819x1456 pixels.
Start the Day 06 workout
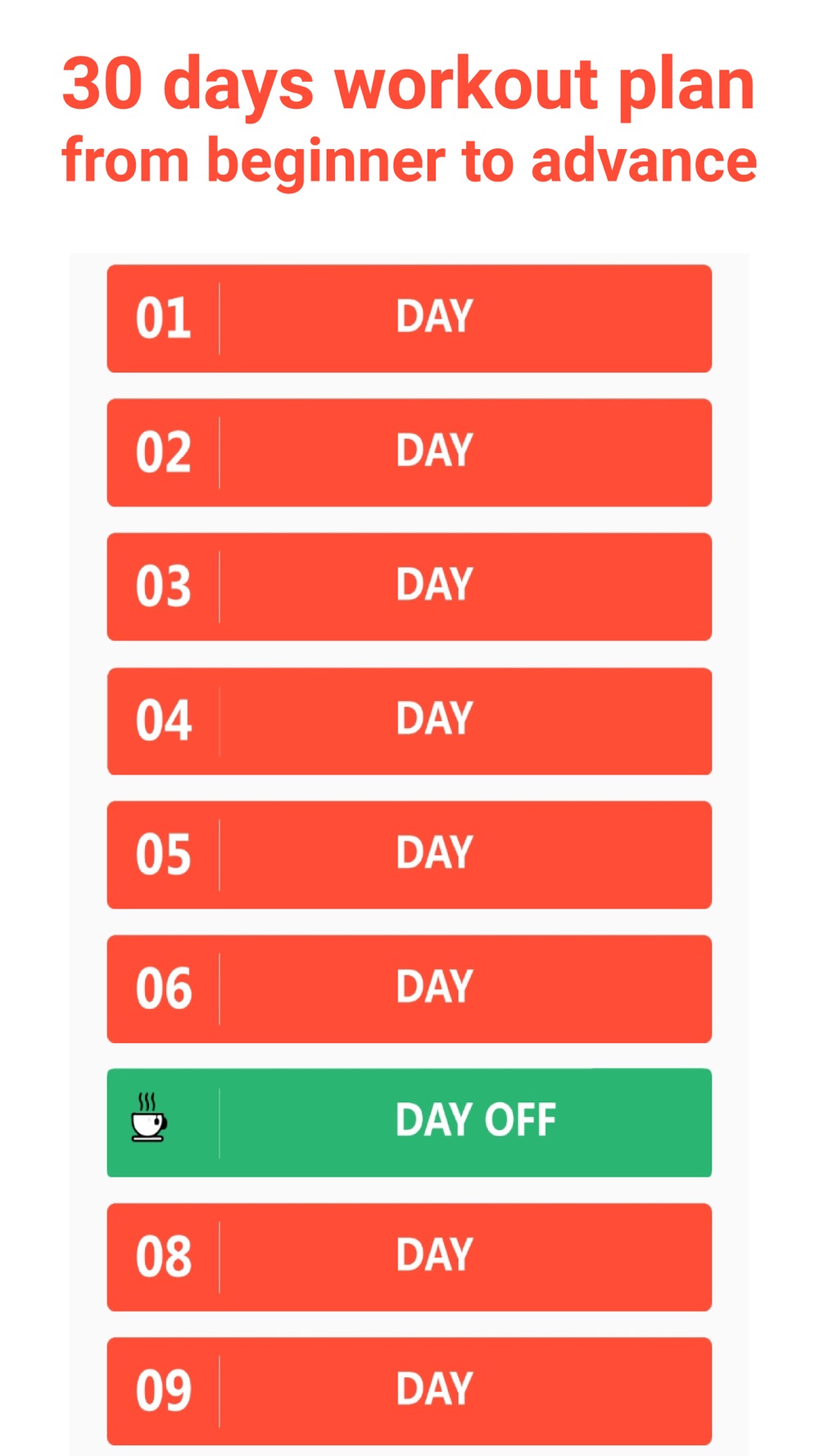point(409,989)
